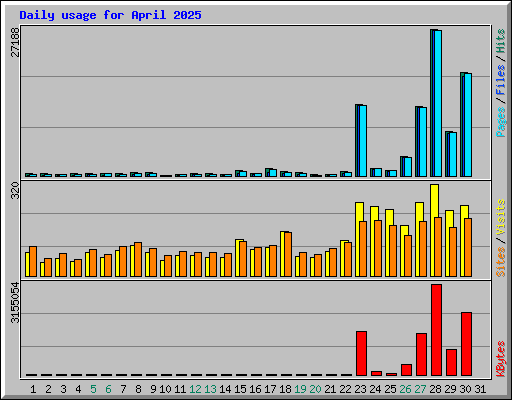This screenshot has height=400, width=512.
Task: Click the cyan hits bar for day 27
Action: pyautogui.click(x=423, y=142)
